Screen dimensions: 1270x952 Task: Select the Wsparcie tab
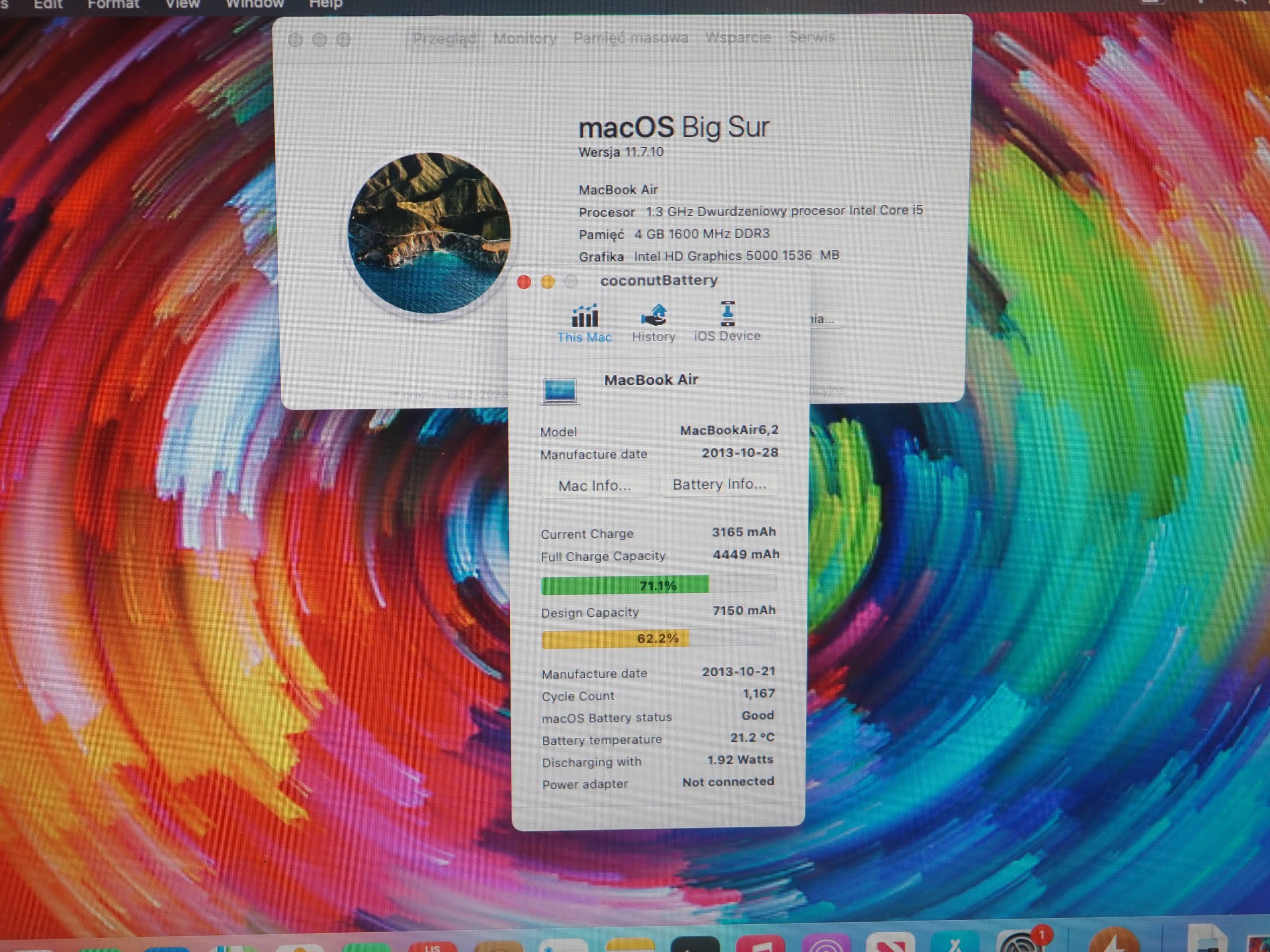(738, 37)
